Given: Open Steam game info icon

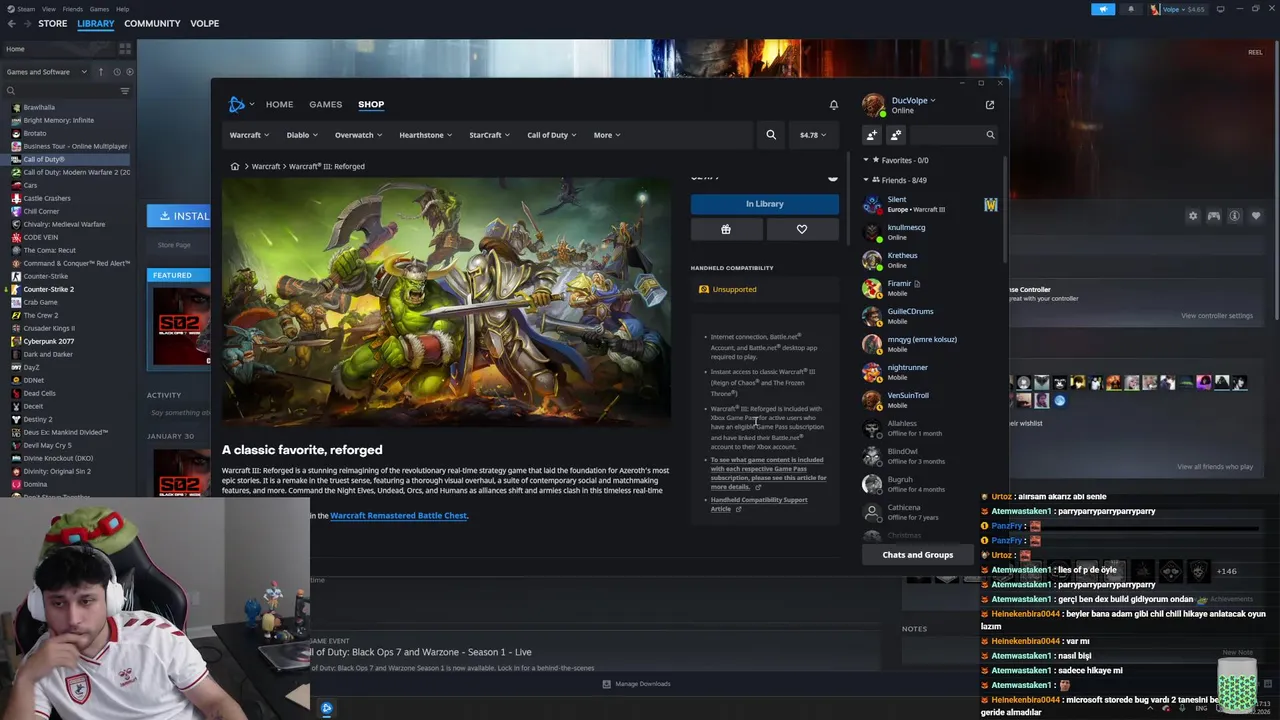Looking at the screenshot, I should click(x=1235, y=216).
